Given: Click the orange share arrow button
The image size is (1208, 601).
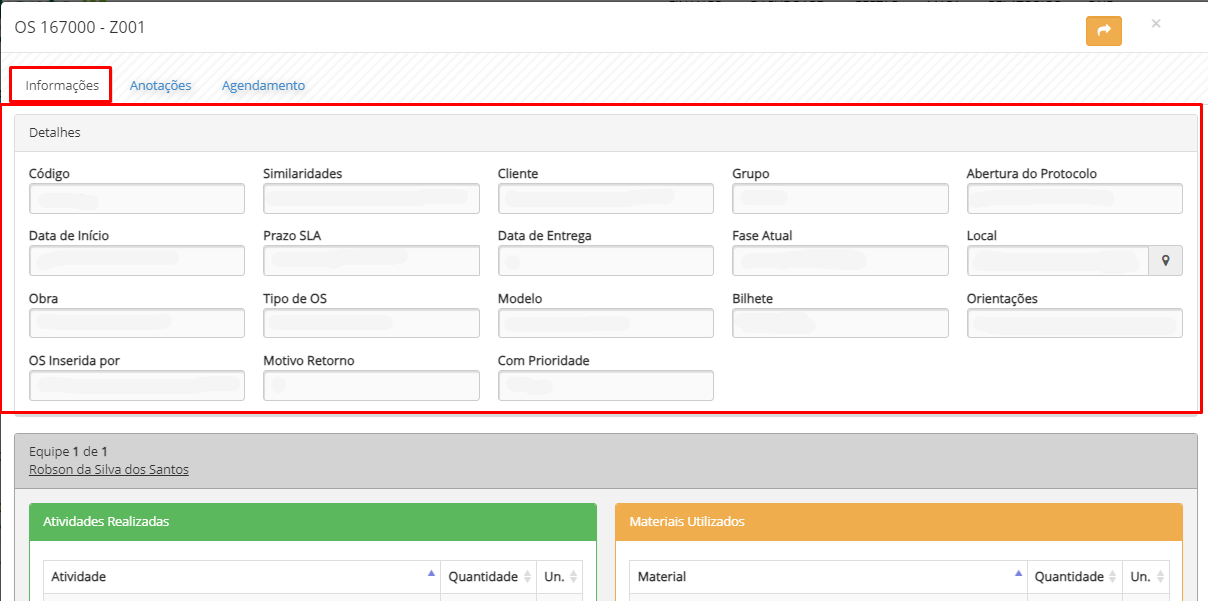Looking at the screenshot, I should point(1103,31).
